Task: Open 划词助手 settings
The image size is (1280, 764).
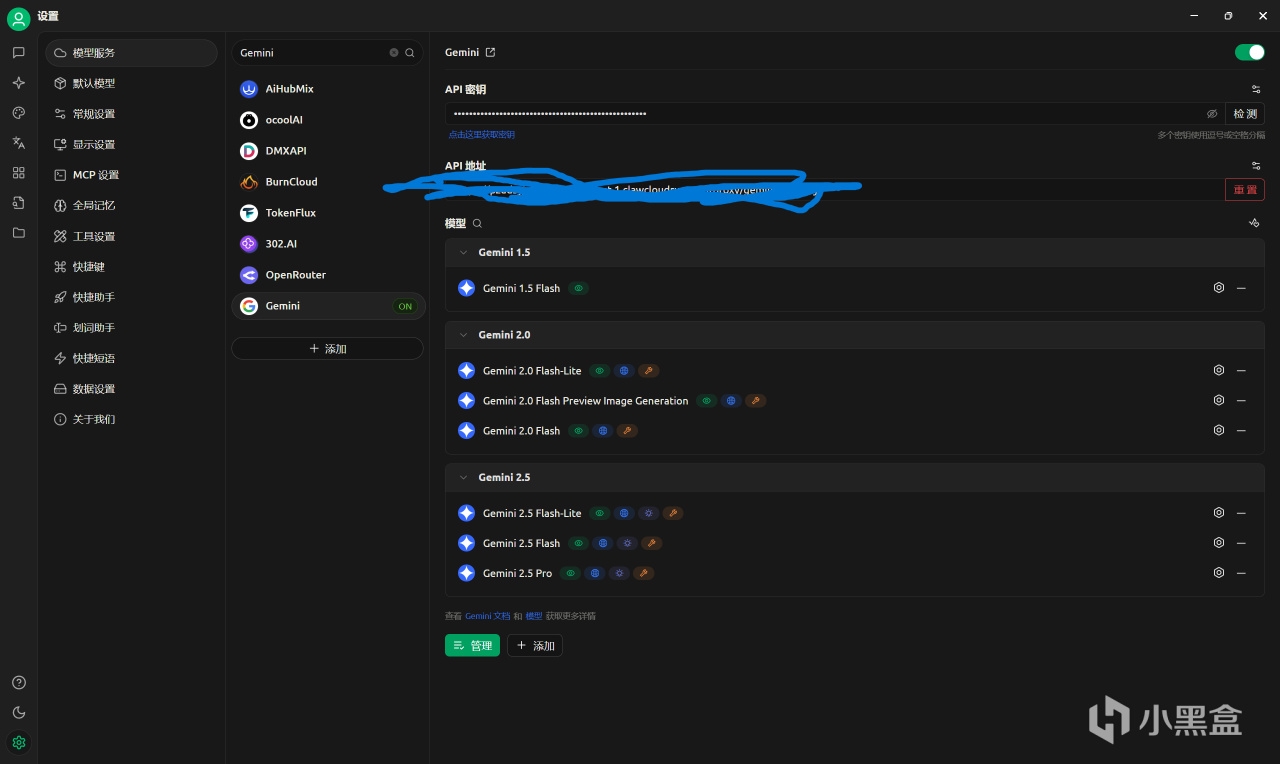Action: pyautogui.click(x=131, y=327)
